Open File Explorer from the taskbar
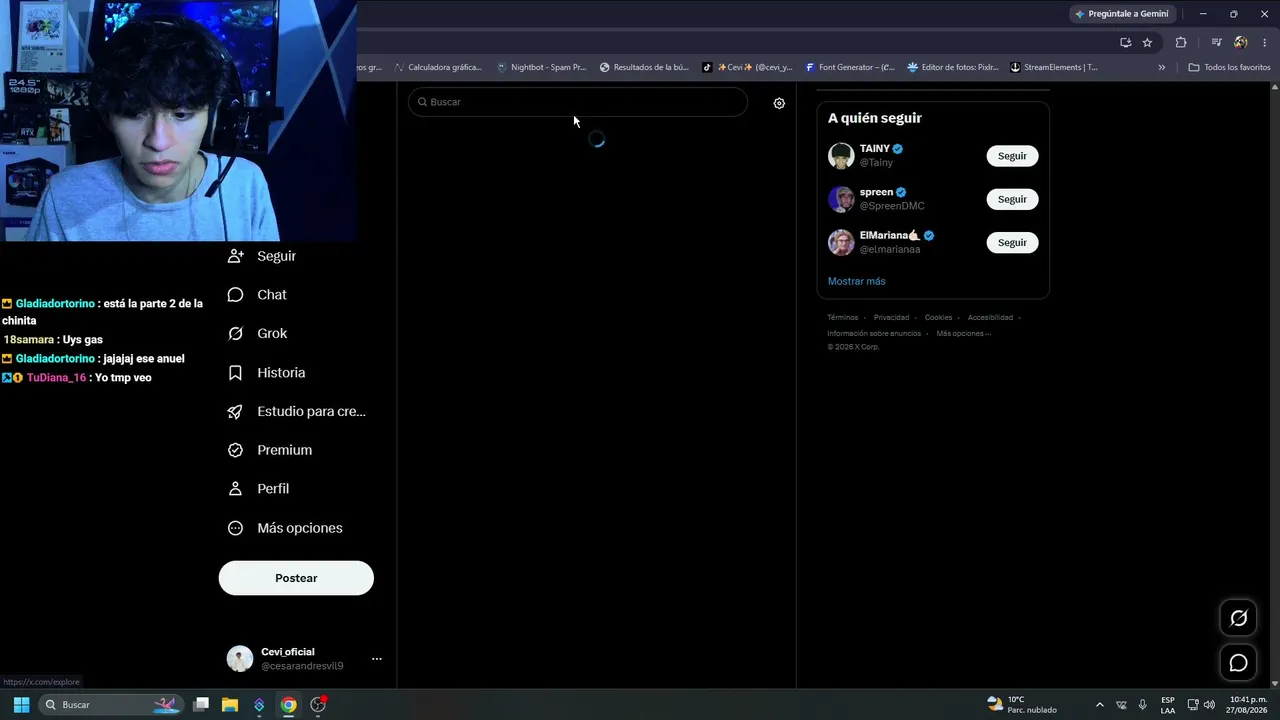Viewport: 1280px width, 720px height. [x=230, y=705]
